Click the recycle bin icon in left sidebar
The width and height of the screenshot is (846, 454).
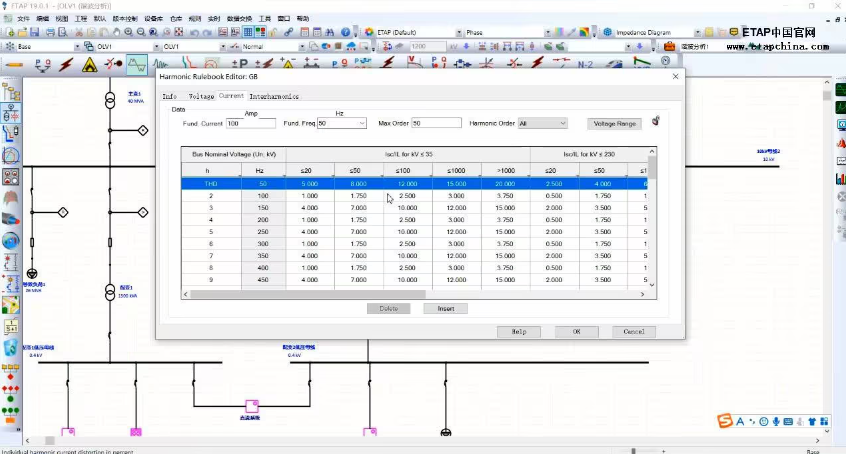[10, 347]
